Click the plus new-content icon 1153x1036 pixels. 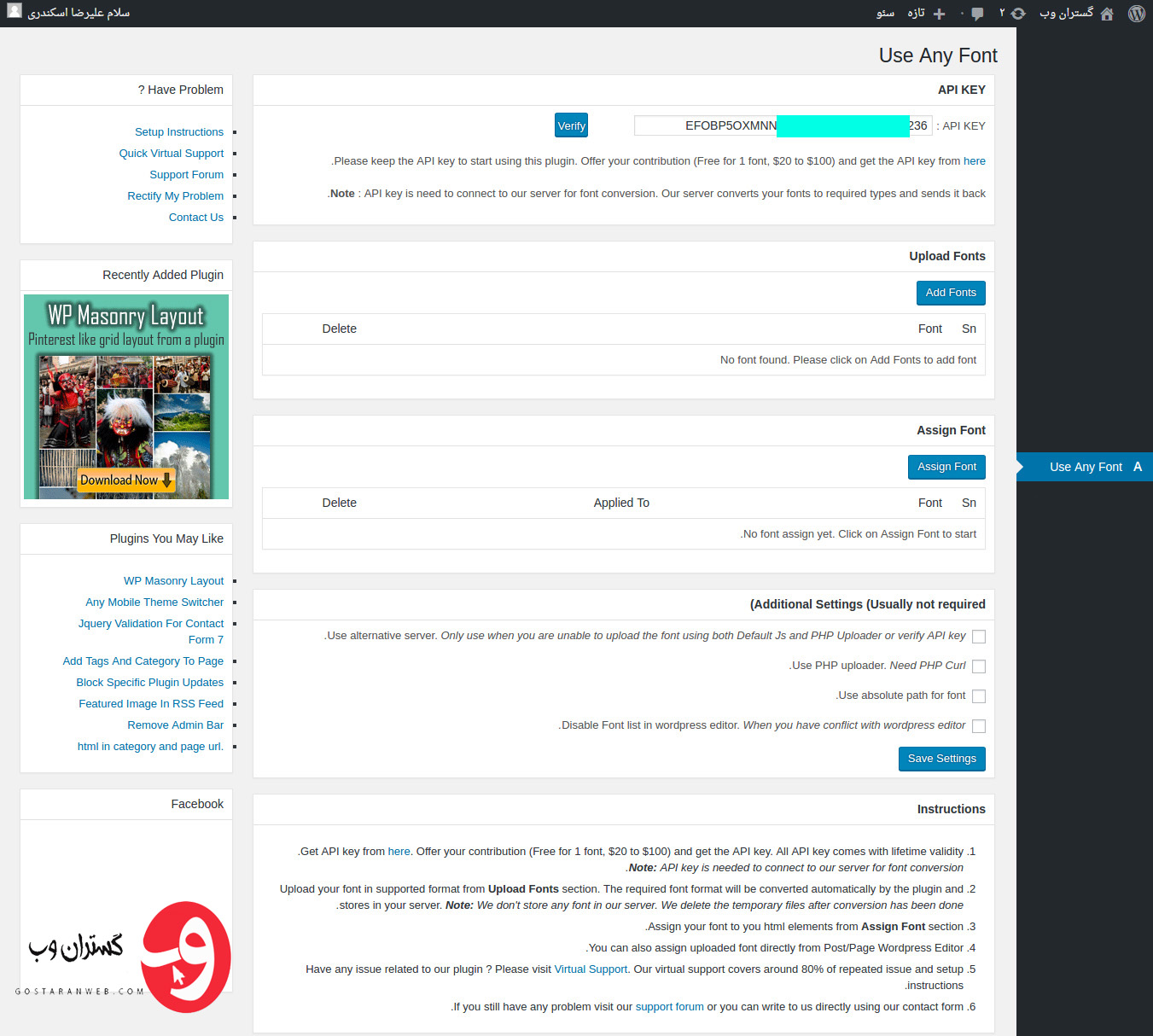click(x=939, y=14)
